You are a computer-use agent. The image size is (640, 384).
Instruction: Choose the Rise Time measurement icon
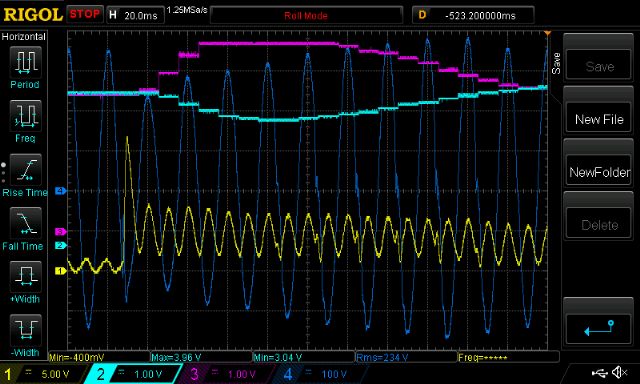click(x=25, y=170)
